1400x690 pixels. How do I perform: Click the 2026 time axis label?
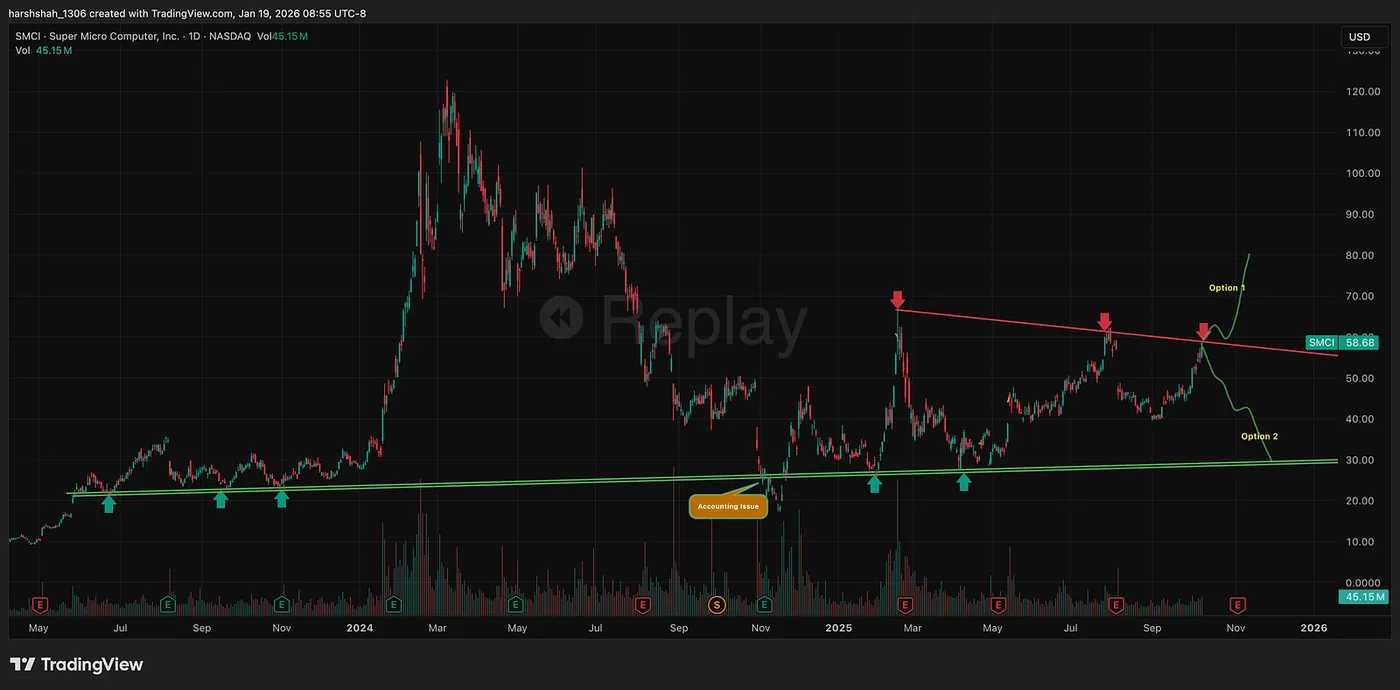pos(1313,628)
